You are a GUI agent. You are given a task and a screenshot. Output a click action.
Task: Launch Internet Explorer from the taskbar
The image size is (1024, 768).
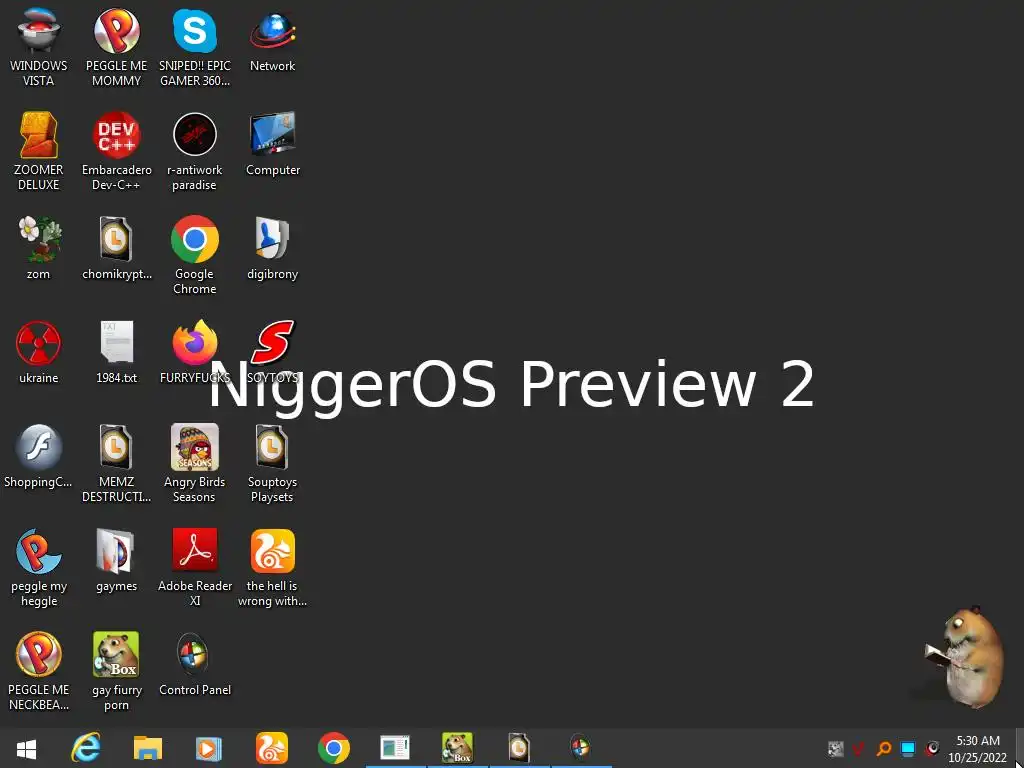coord(86,748)
